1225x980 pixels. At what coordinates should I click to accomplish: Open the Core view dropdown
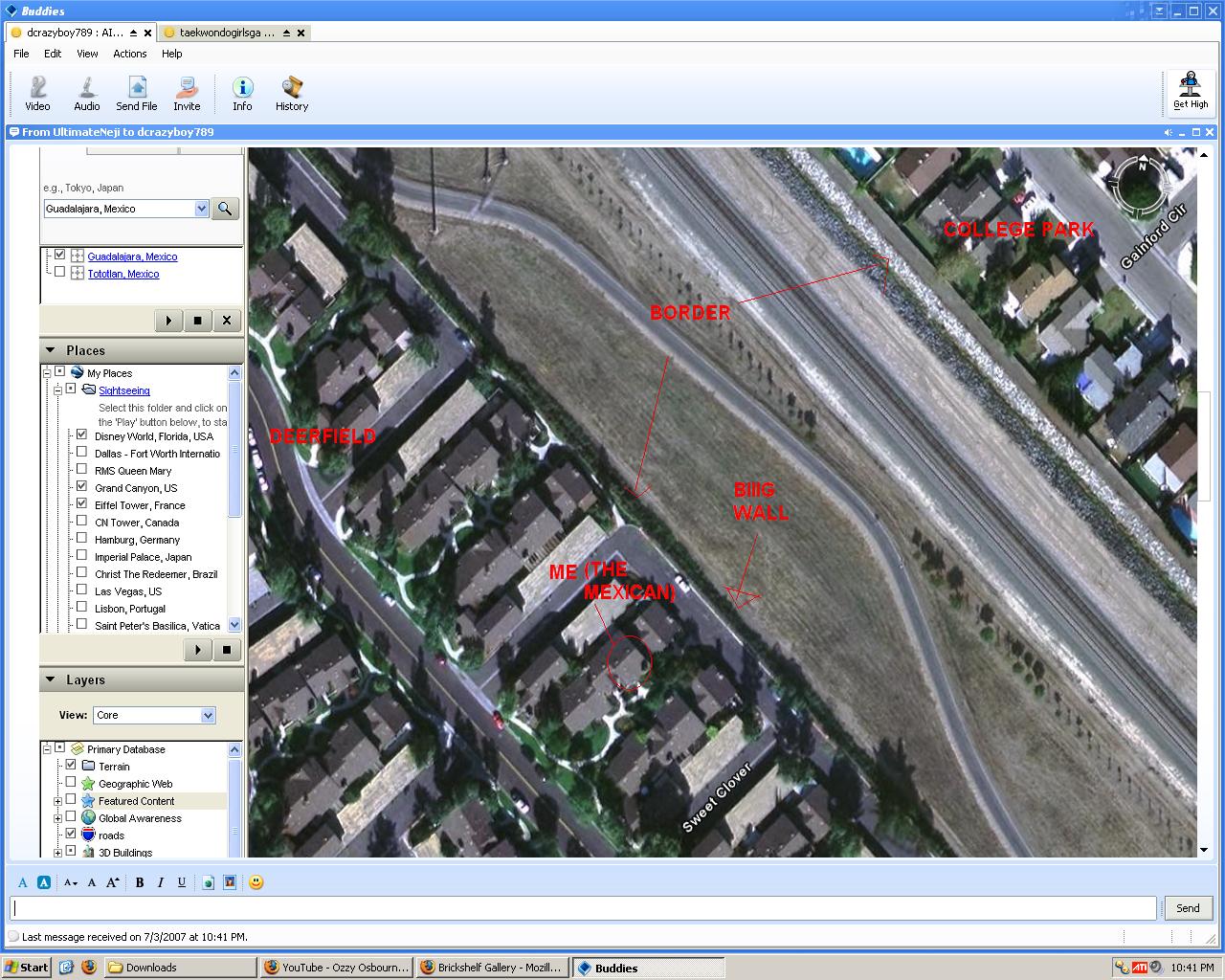tap(208, 715)
